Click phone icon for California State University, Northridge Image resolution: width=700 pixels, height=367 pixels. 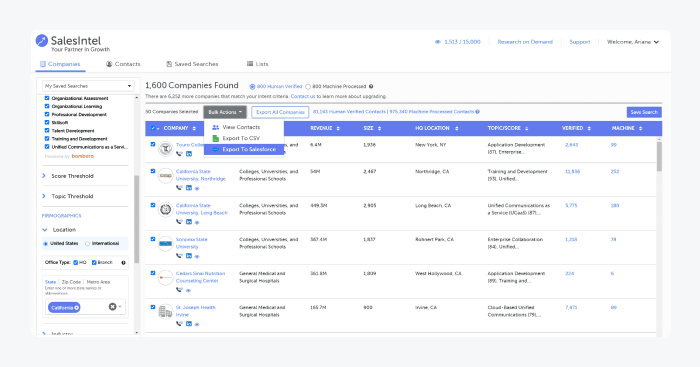tap(179, 188)
